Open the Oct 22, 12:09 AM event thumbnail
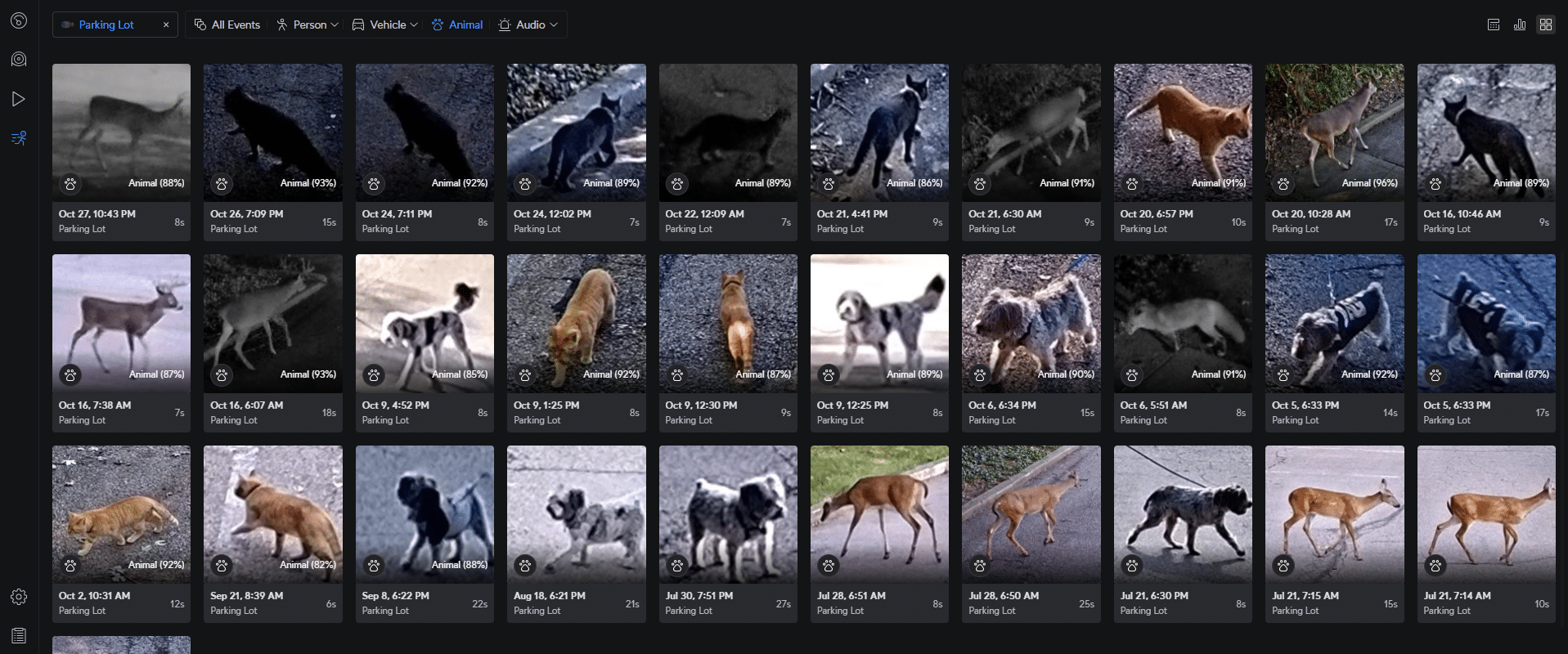Viewport: 1568px width, 654px height. tap(728, 132)
